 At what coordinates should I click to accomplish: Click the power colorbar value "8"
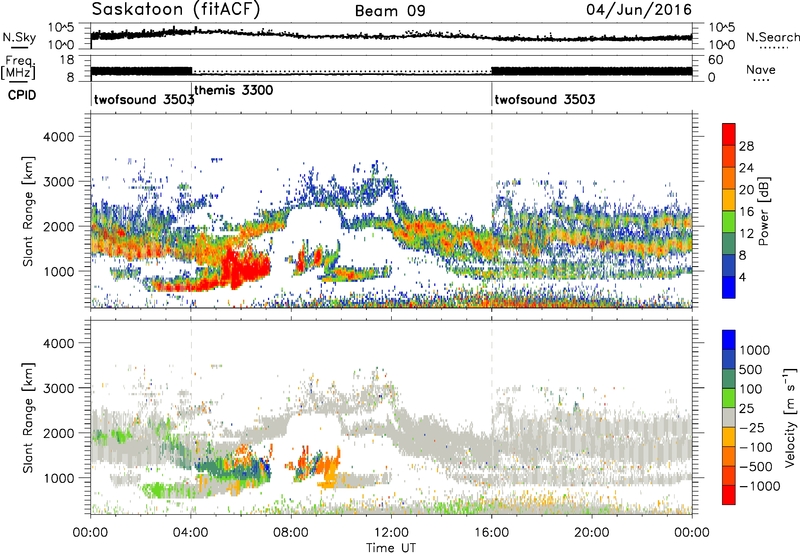[742, 256]
